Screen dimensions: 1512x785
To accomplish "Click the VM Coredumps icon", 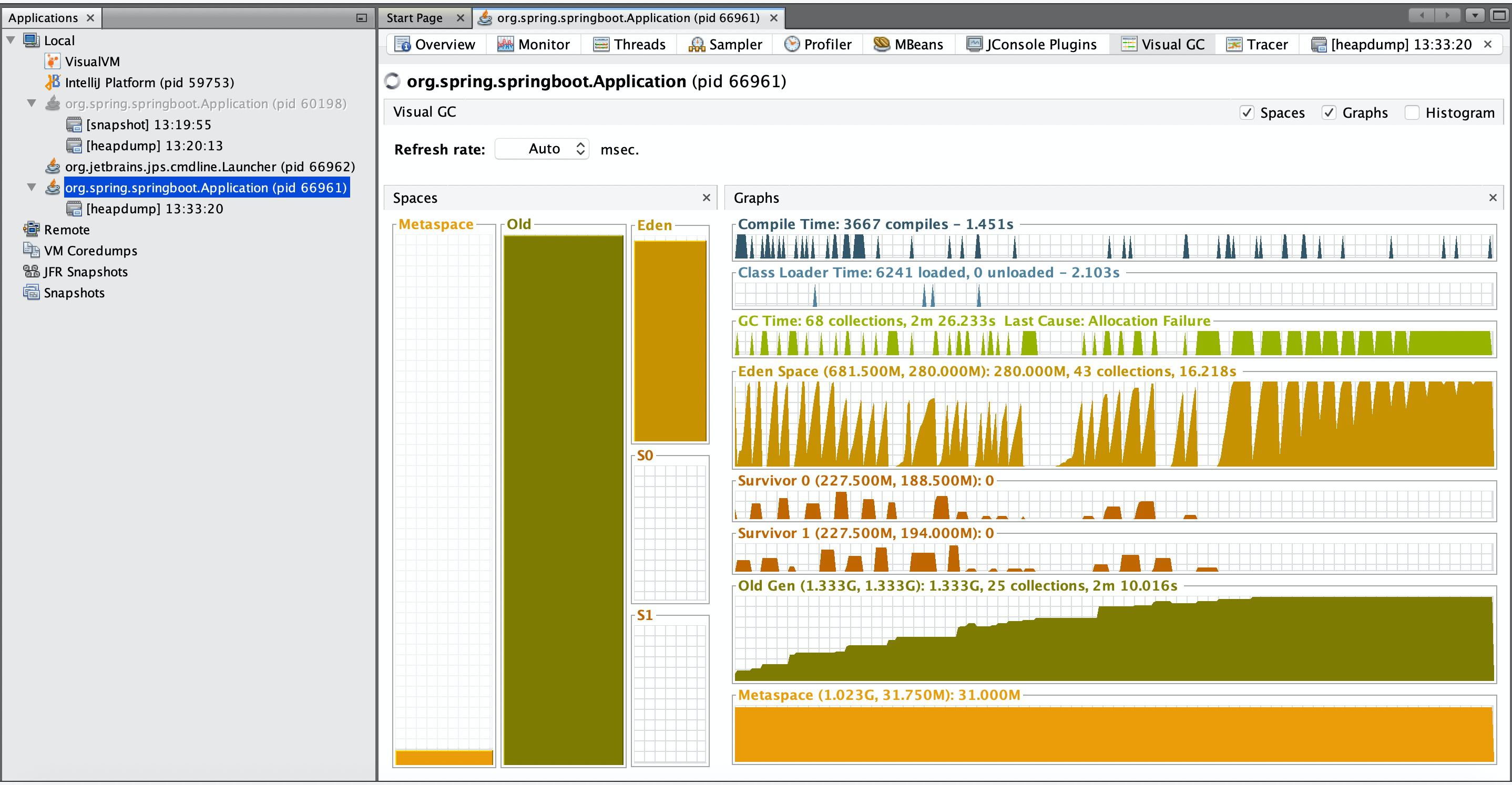I will pos(31,251).
